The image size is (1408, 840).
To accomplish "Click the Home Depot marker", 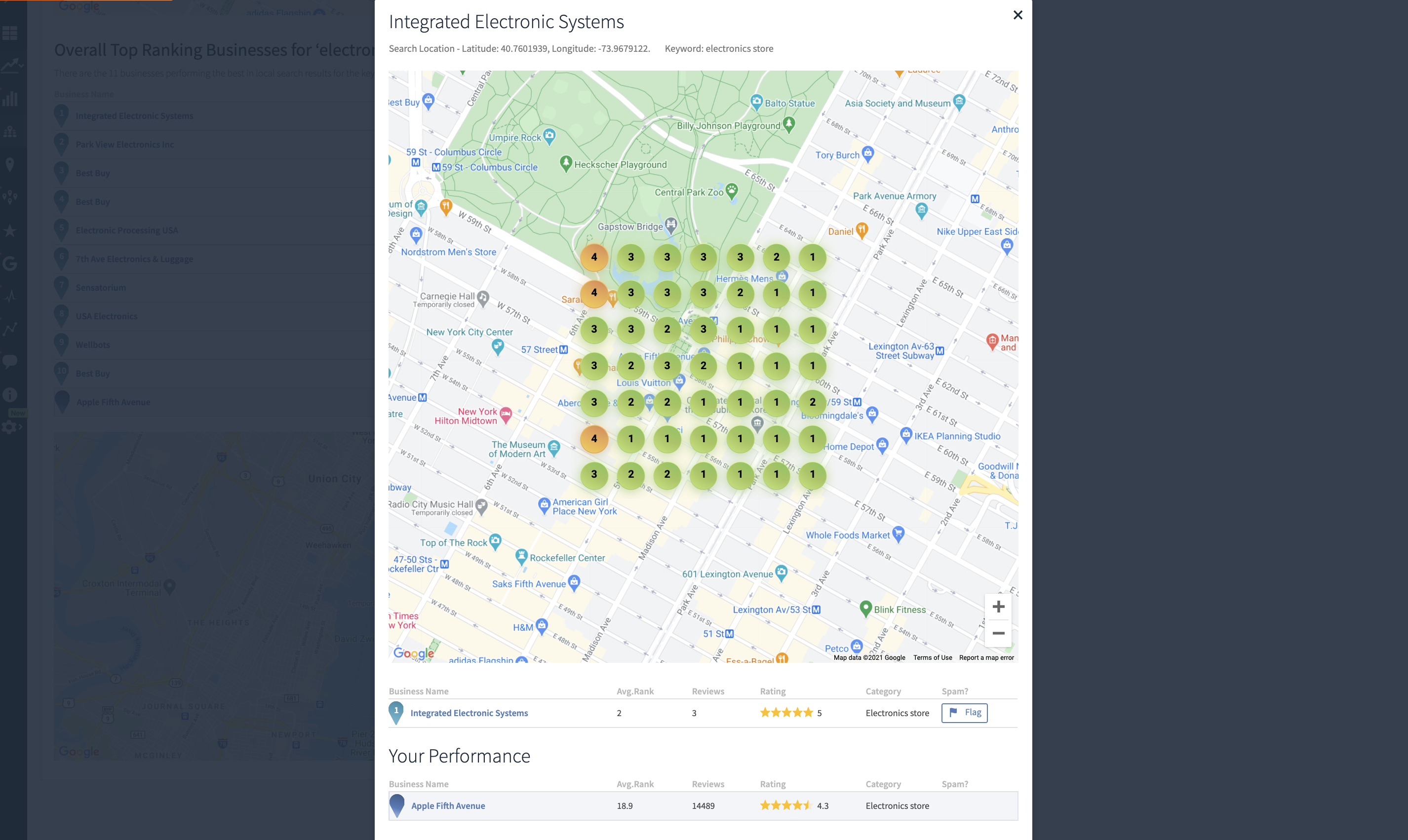I will pos(882,446).
